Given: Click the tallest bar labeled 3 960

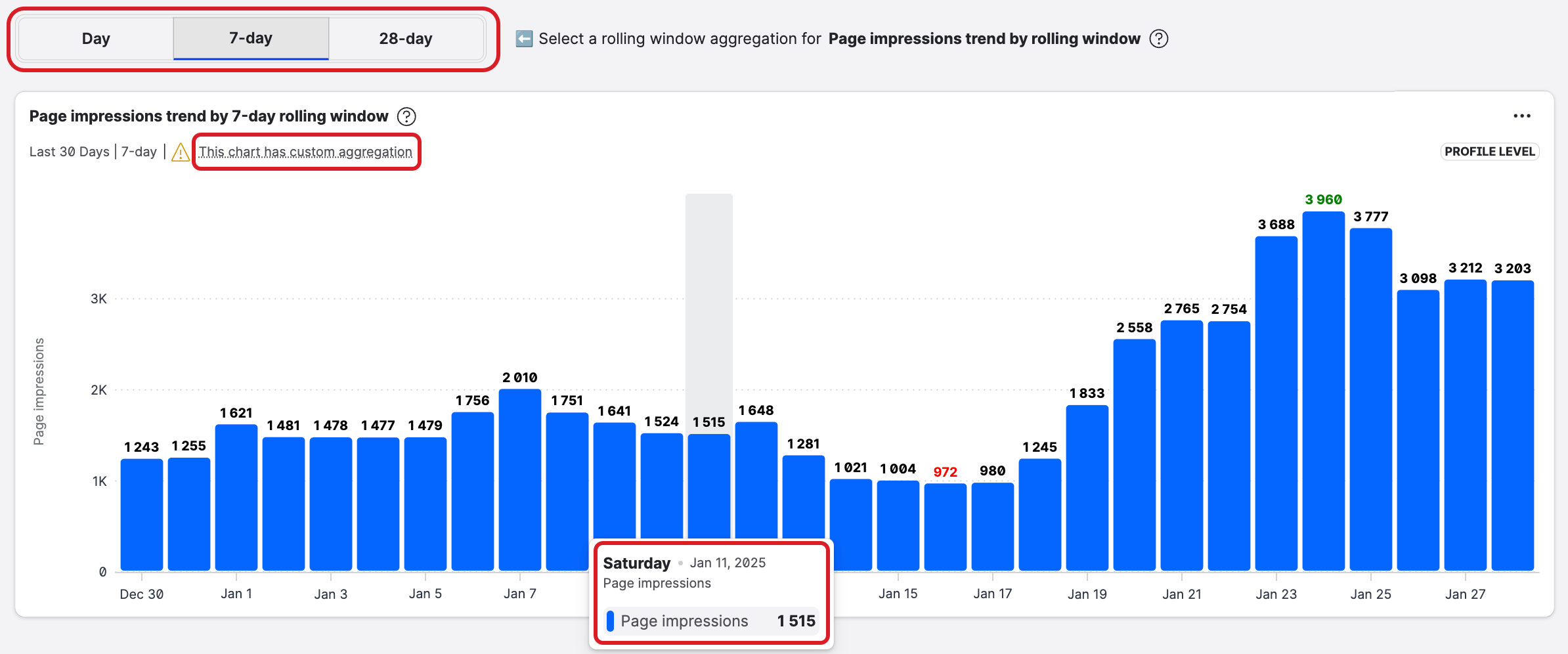Looking at the screenshot, I should click(1324, 394).
